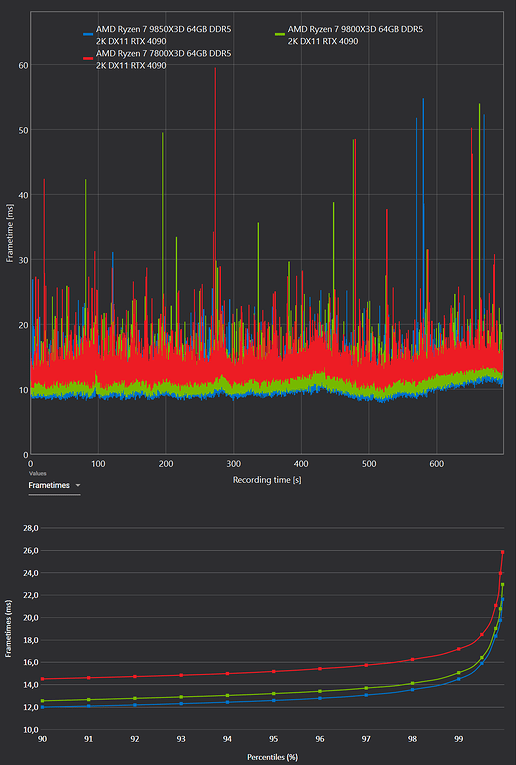
Task: Click the blue data point at percentile 98
Action: pos(413,689)
